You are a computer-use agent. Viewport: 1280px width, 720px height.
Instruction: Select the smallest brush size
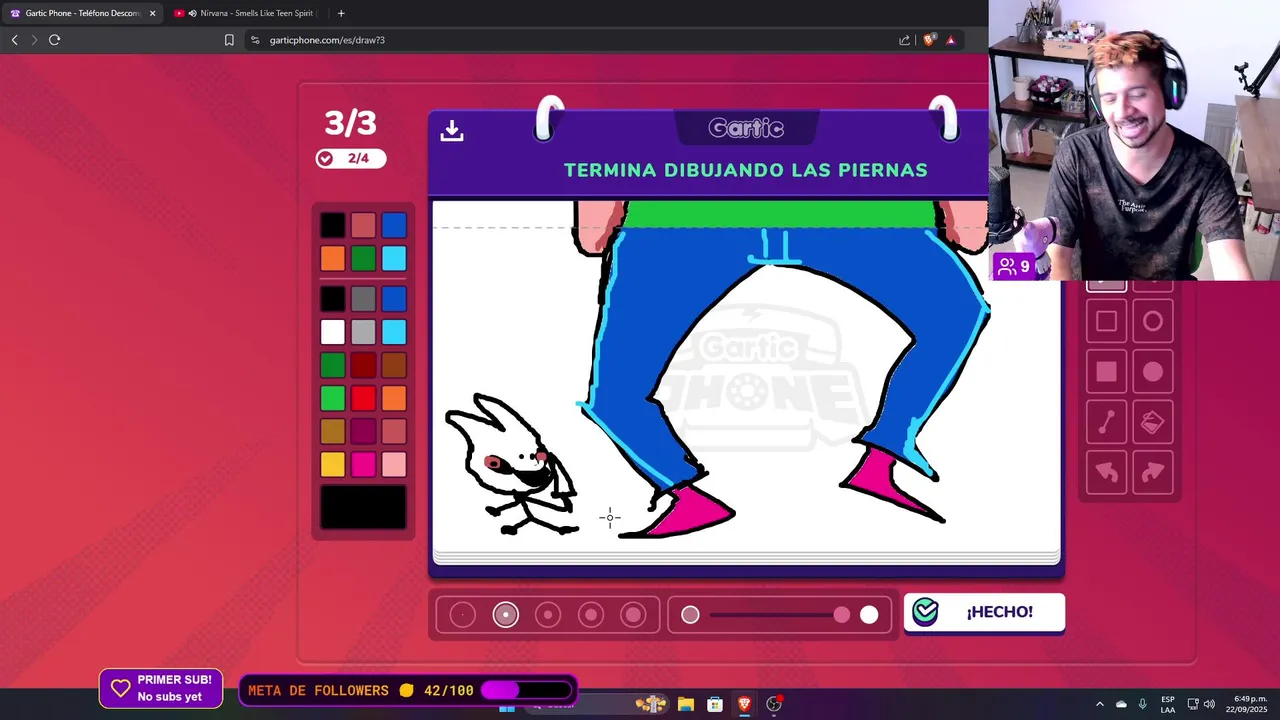[x=462, y=615]
